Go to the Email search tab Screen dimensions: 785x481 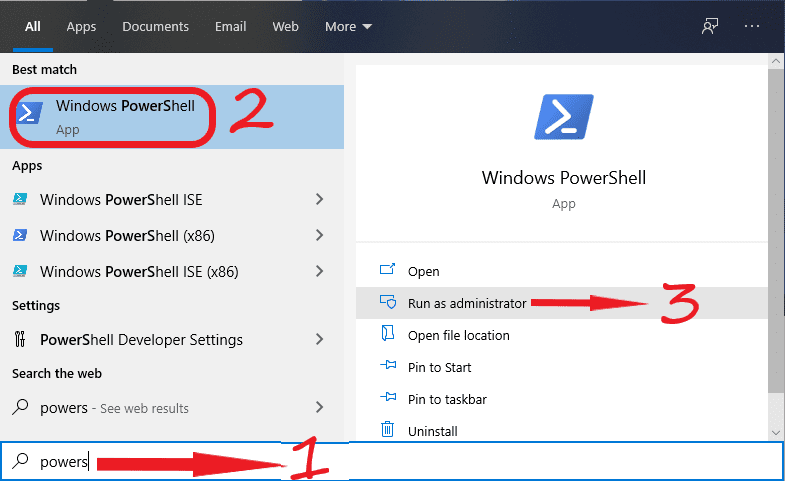230,27
